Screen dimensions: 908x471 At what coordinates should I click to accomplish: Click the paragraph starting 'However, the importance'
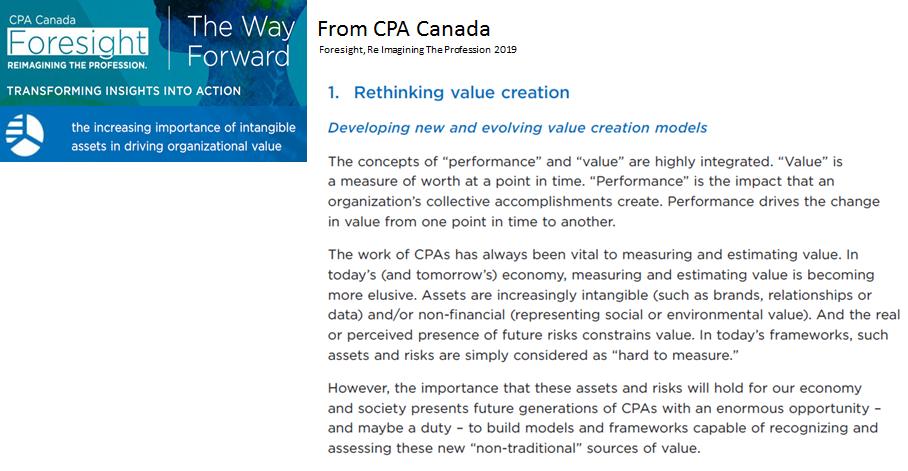(604, 418)
